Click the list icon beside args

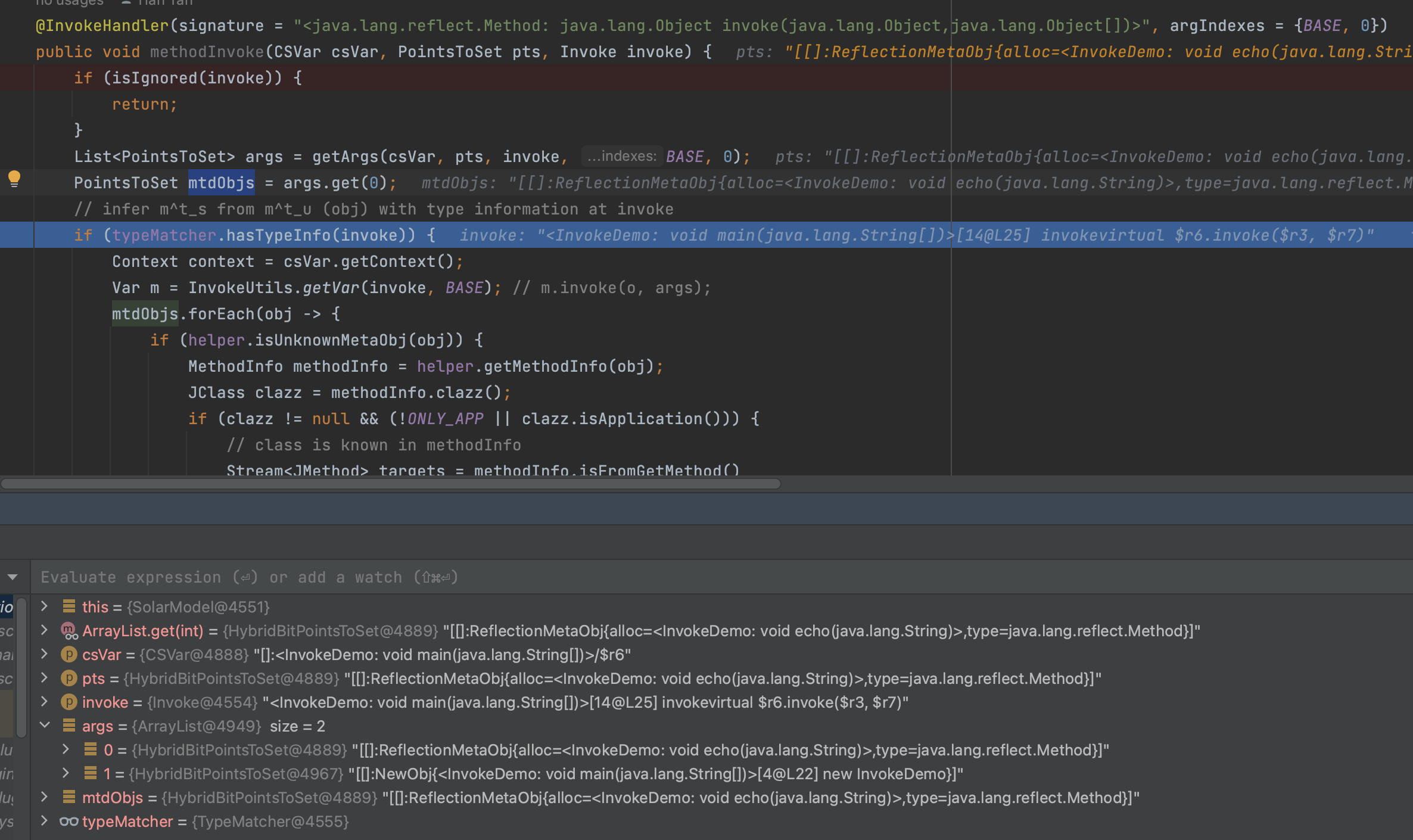click(x=69, y=726)
